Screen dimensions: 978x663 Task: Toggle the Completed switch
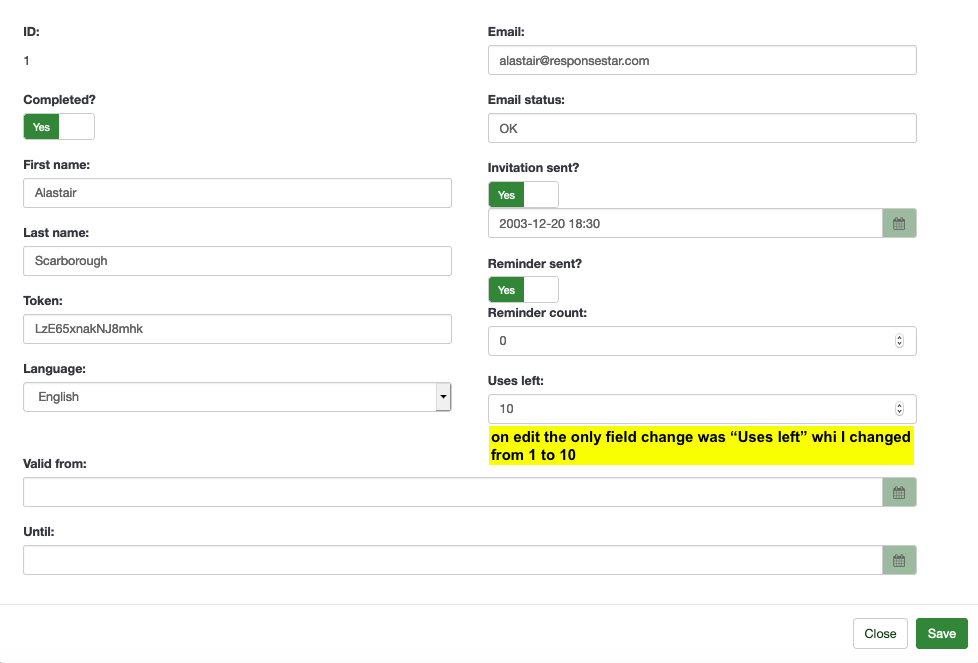tap(59, 127)
